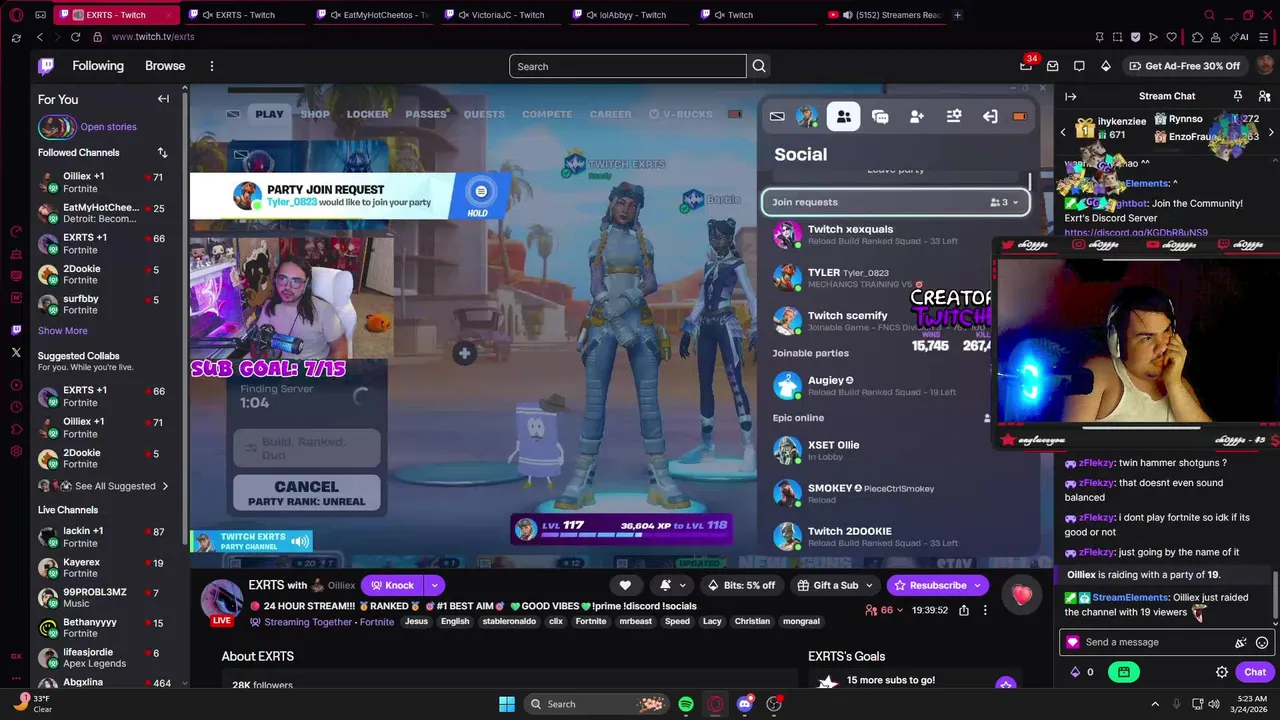Image resolution: width=1280 pixels, height=720 pixels.
Task: Click the Resubscribe button
Action: click(929, 585)
